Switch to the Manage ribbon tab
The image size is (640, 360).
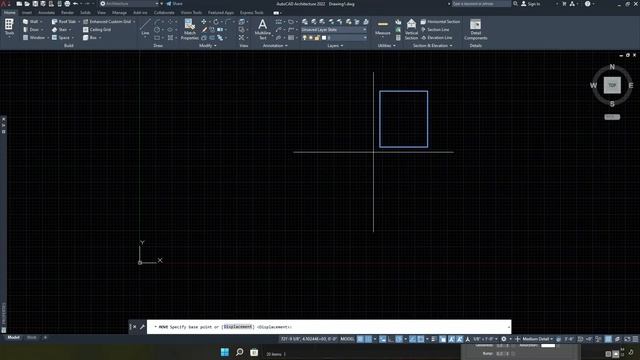pyautogui.click(x=119, y=13)
